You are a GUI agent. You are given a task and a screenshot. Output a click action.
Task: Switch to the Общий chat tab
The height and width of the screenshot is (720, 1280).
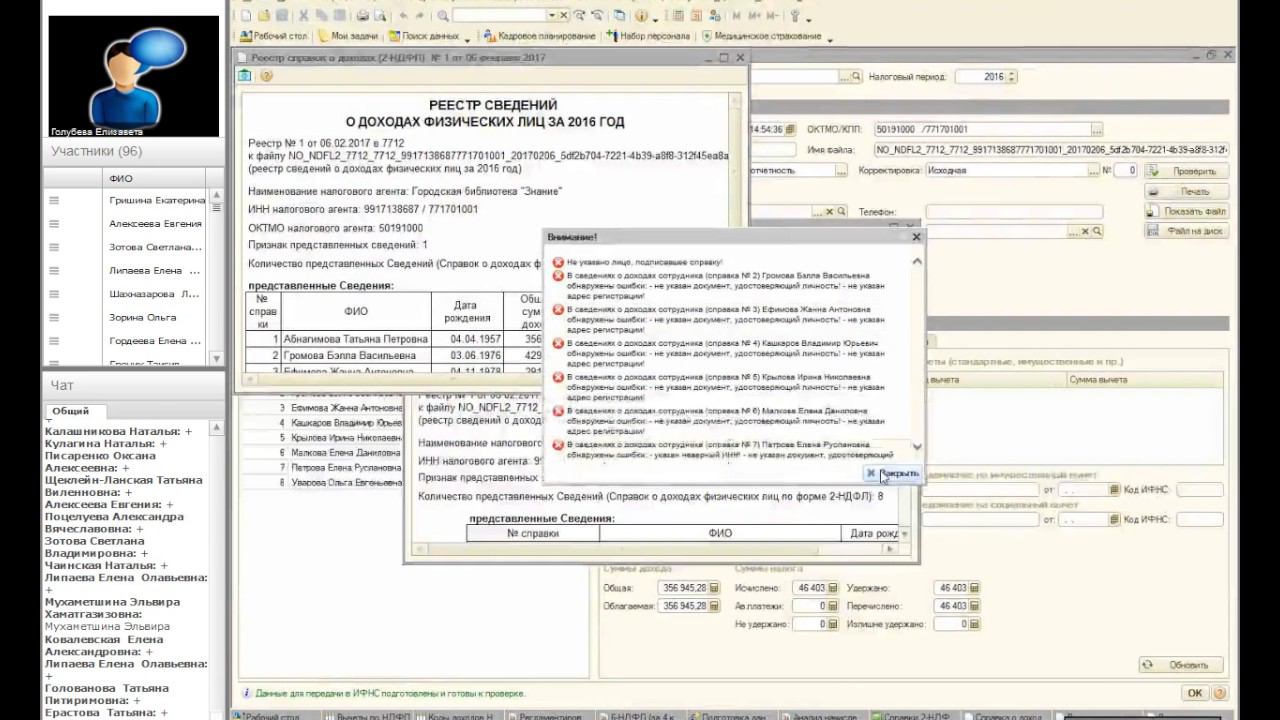click(71, 411)
